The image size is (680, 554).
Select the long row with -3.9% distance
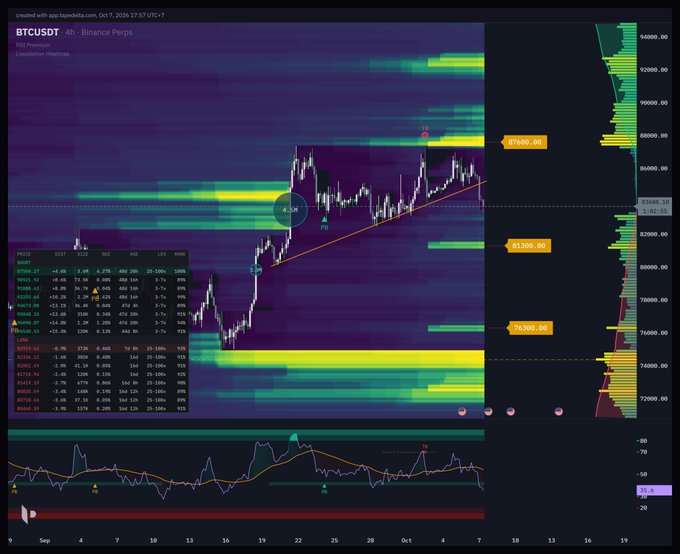point(101,409)
